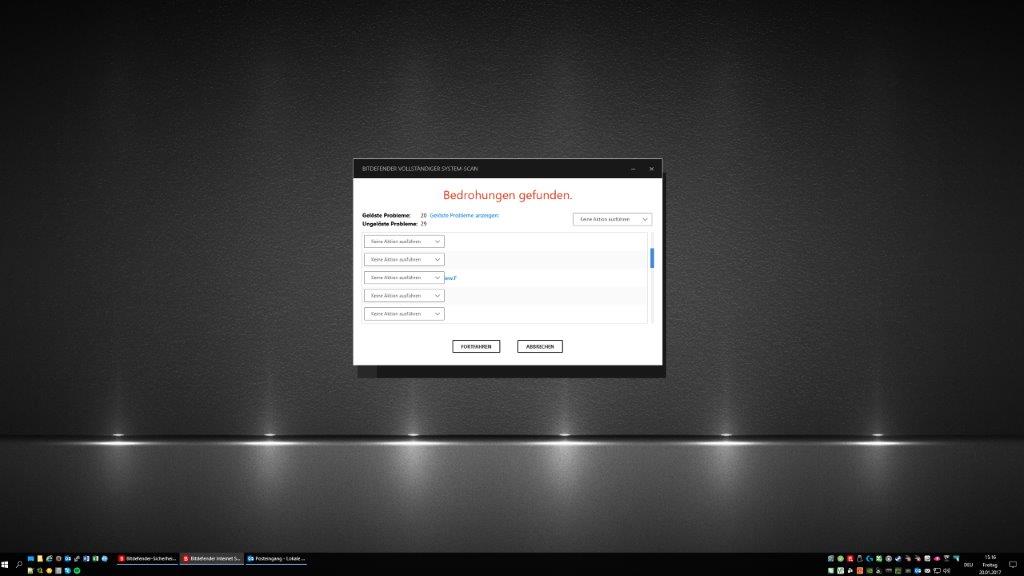This screenshot has height=576, width=1024.
Task: Launch pinned Excel quick-launch shortcut
Action: point(95,559)
